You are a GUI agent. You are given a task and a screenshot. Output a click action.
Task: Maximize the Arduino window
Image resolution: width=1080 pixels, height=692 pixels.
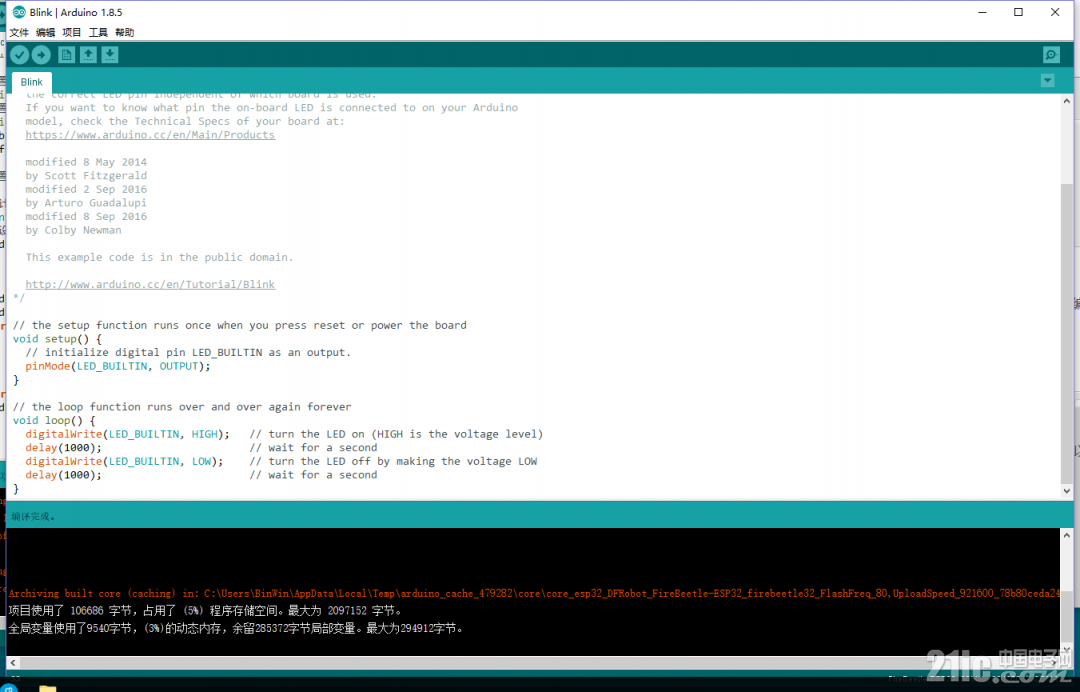pos(1019,12)
